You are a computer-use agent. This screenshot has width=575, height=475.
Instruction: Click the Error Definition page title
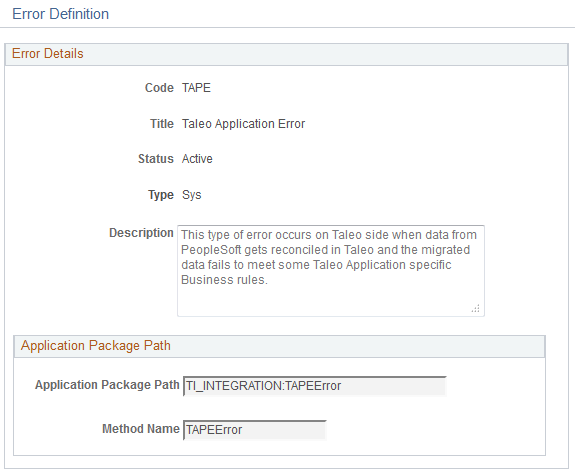61,14
